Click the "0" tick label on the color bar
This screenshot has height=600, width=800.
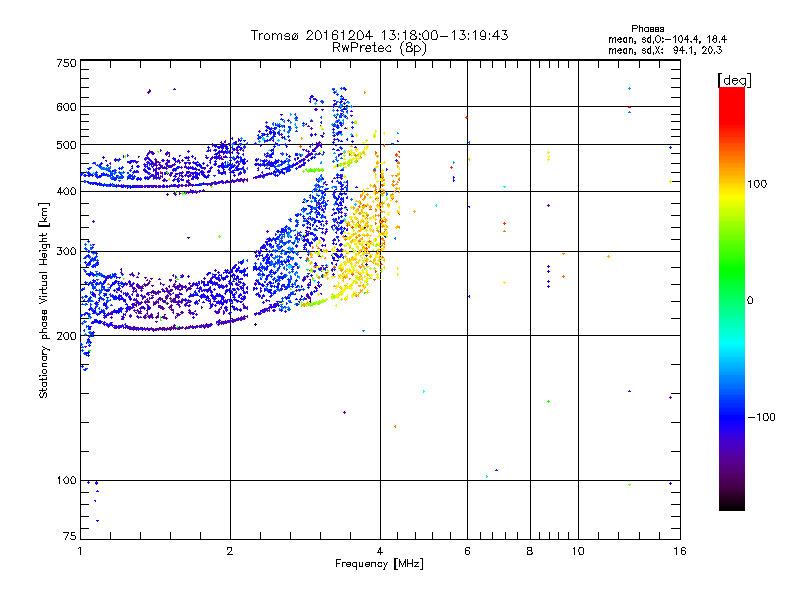[750, 301]
